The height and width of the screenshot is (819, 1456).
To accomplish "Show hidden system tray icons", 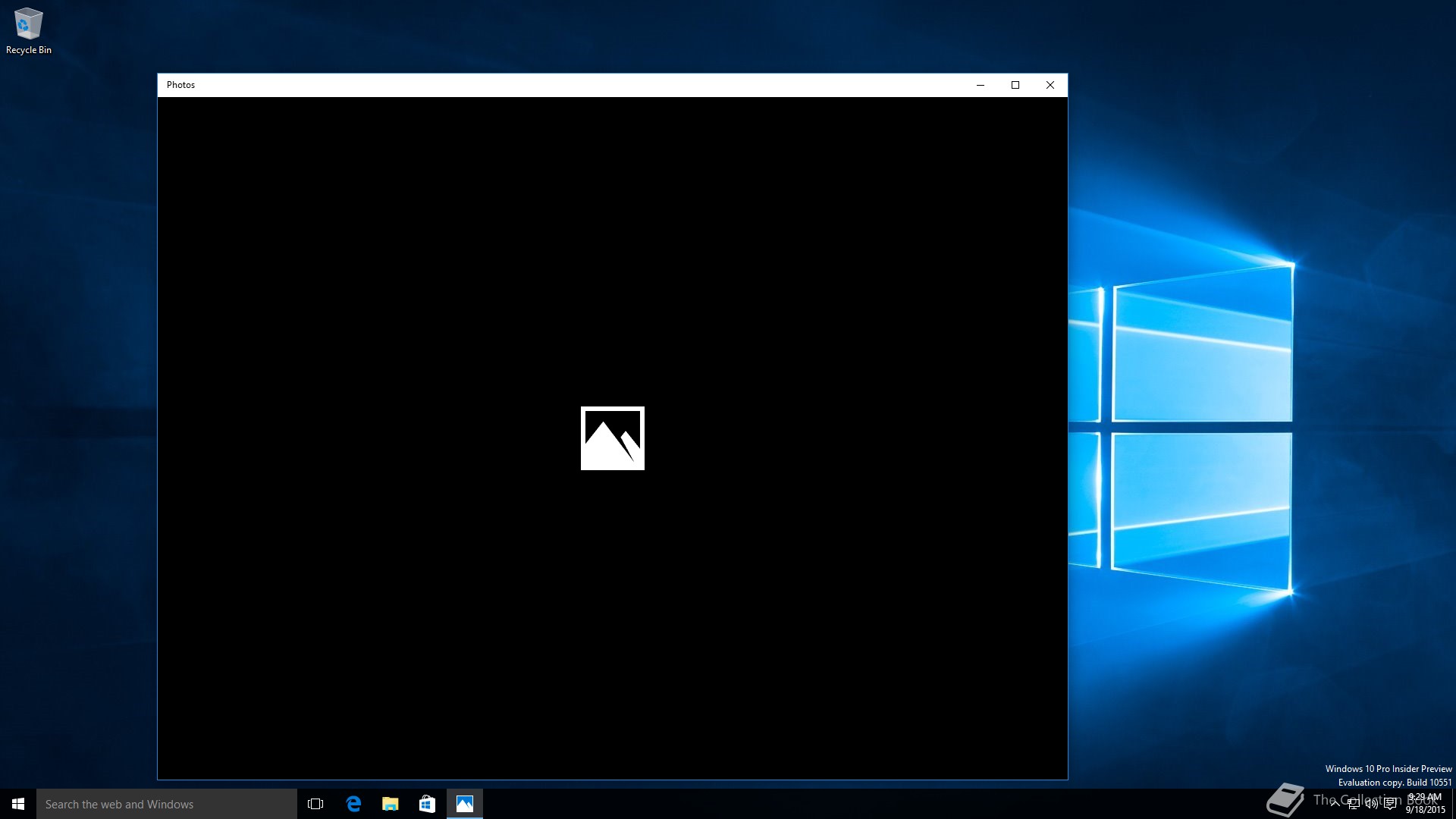I will point(1335,804).
